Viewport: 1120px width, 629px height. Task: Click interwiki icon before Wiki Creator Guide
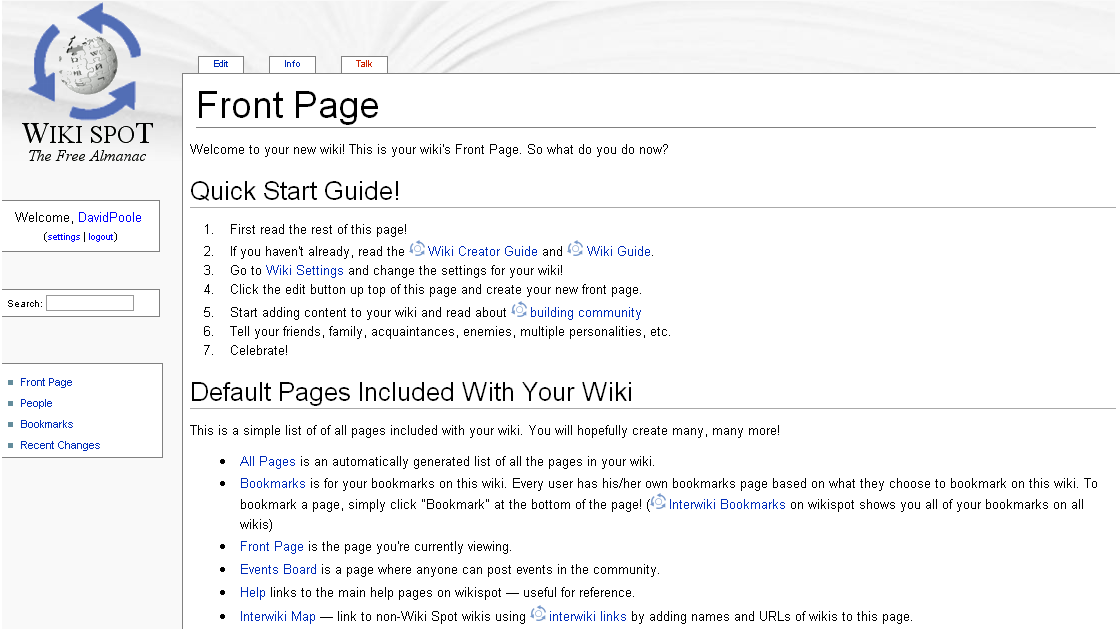[417, 249]
